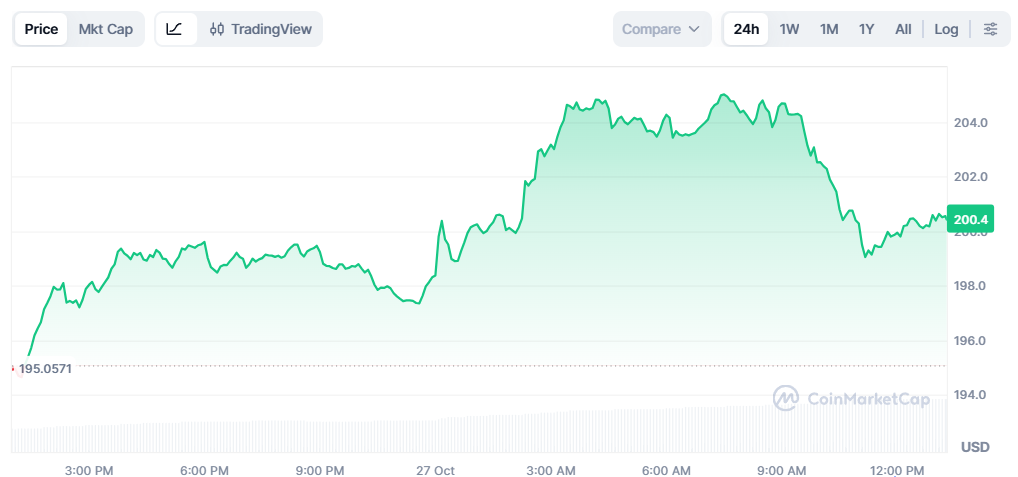1018x477 pixels.
Task: Select the Price tab
Action: tap(41, 29)
